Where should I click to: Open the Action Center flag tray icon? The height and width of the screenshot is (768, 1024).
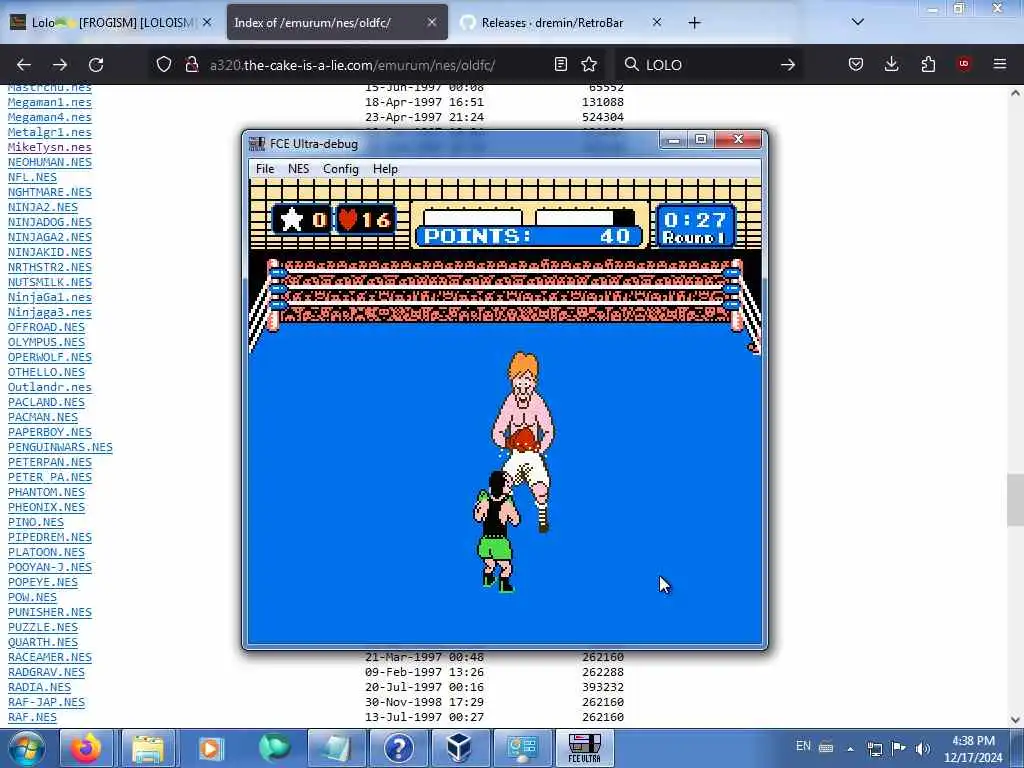point(899,748)
